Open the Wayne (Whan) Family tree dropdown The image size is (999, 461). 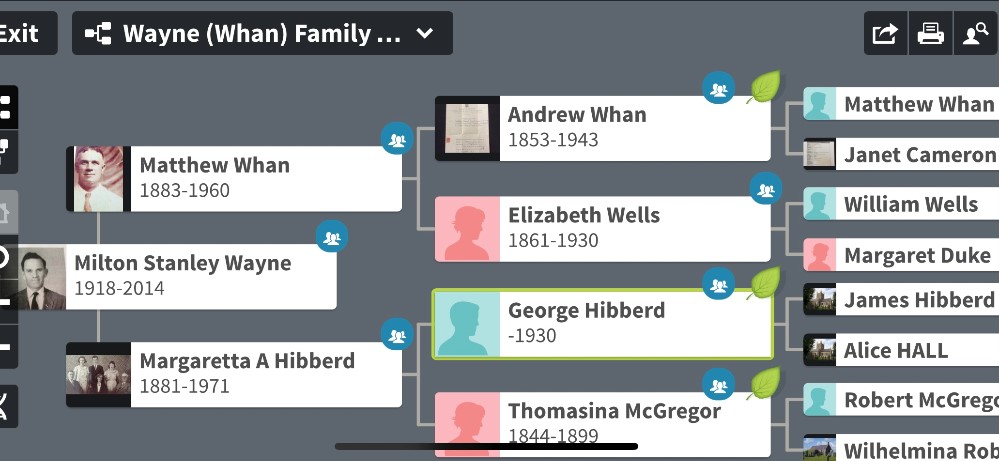[262, 34]
